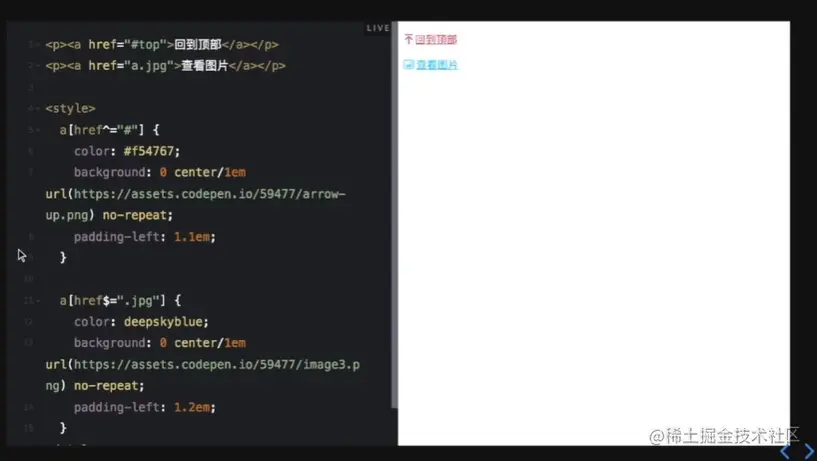
Task: Fold the a[href$=".jpg"] rule arrow
Action: (x=38, y=301)
